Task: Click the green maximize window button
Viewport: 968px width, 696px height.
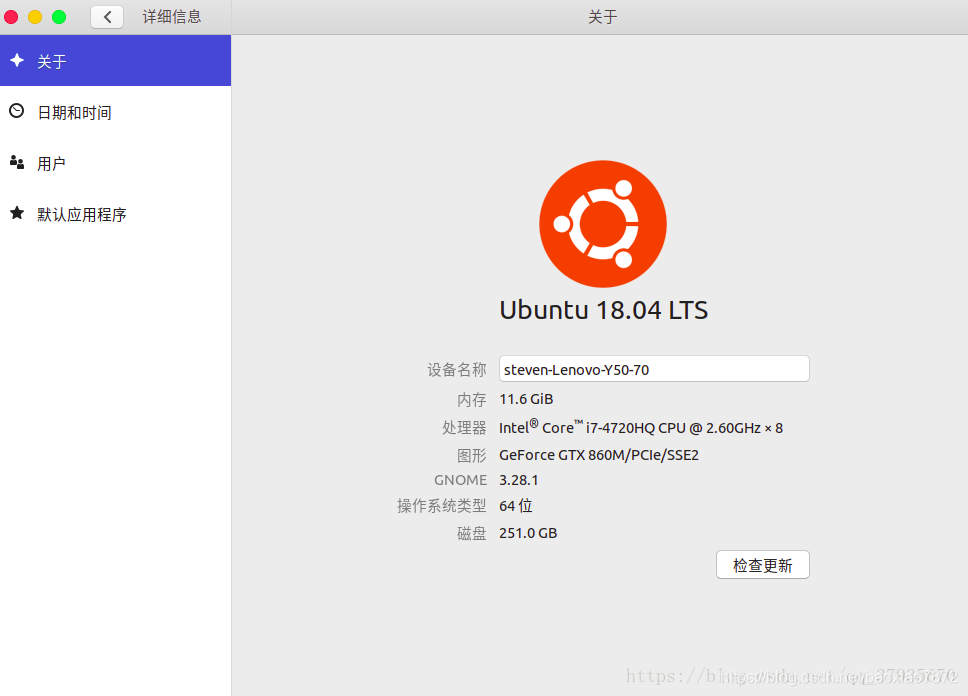Action: point(59,17)
